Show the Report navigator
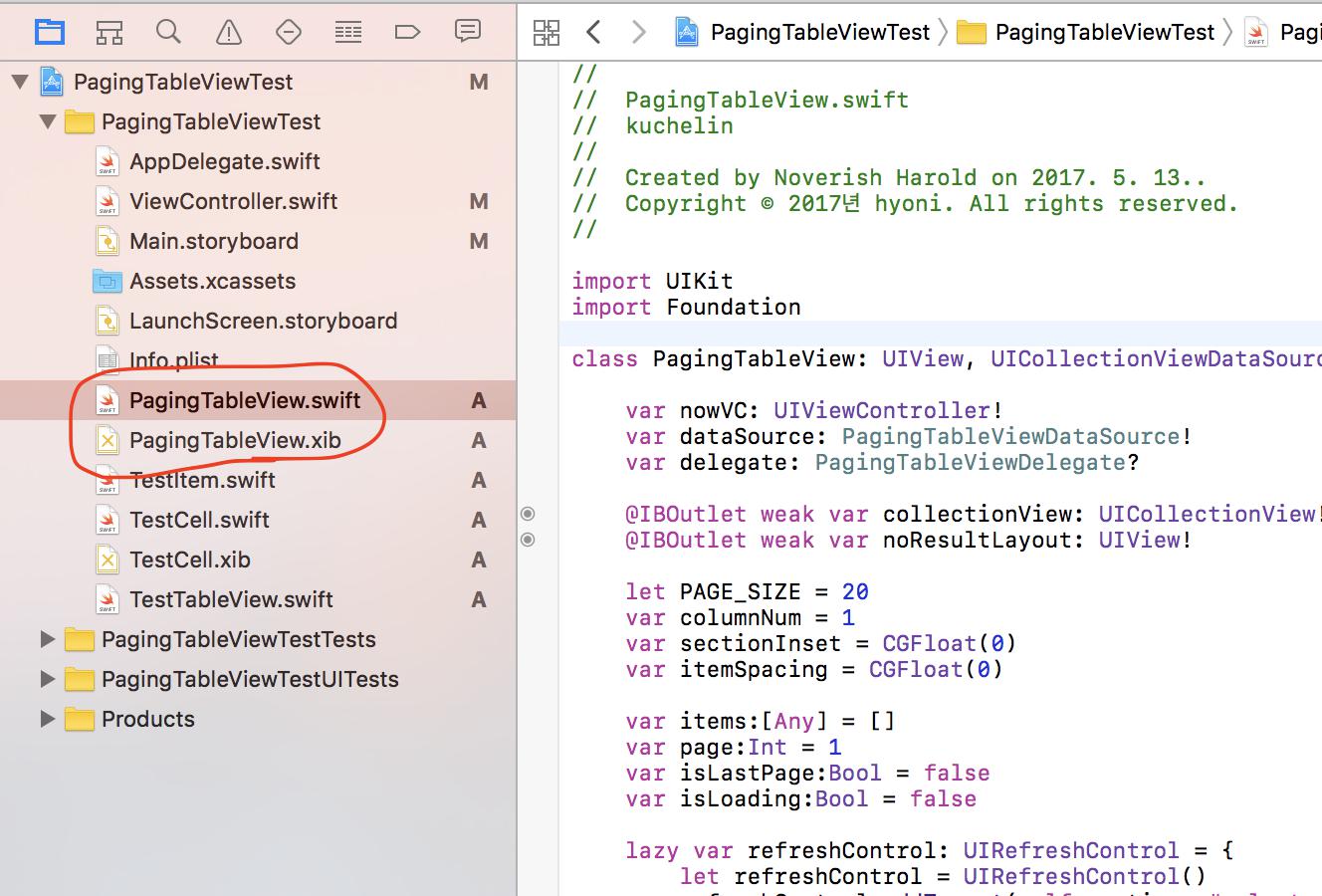 tap(467, 32)
